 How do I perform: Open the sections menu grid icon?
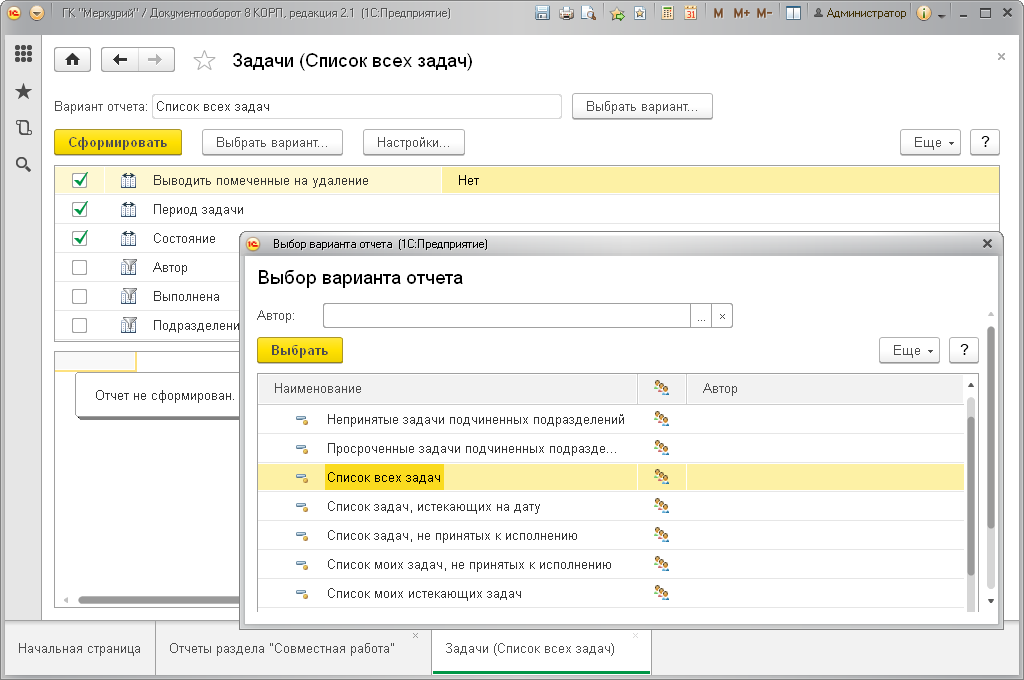coord(24,54)
